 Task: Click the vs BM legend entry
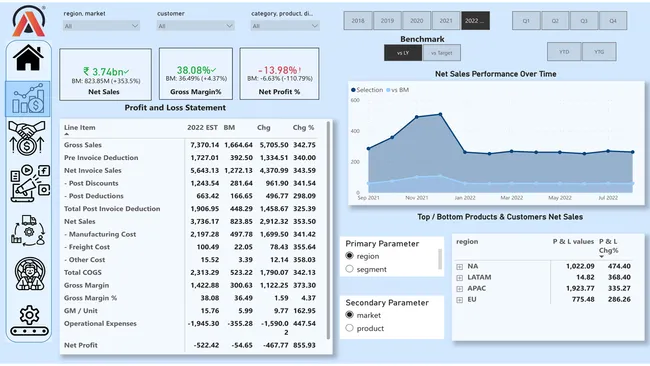coord(397,90)
